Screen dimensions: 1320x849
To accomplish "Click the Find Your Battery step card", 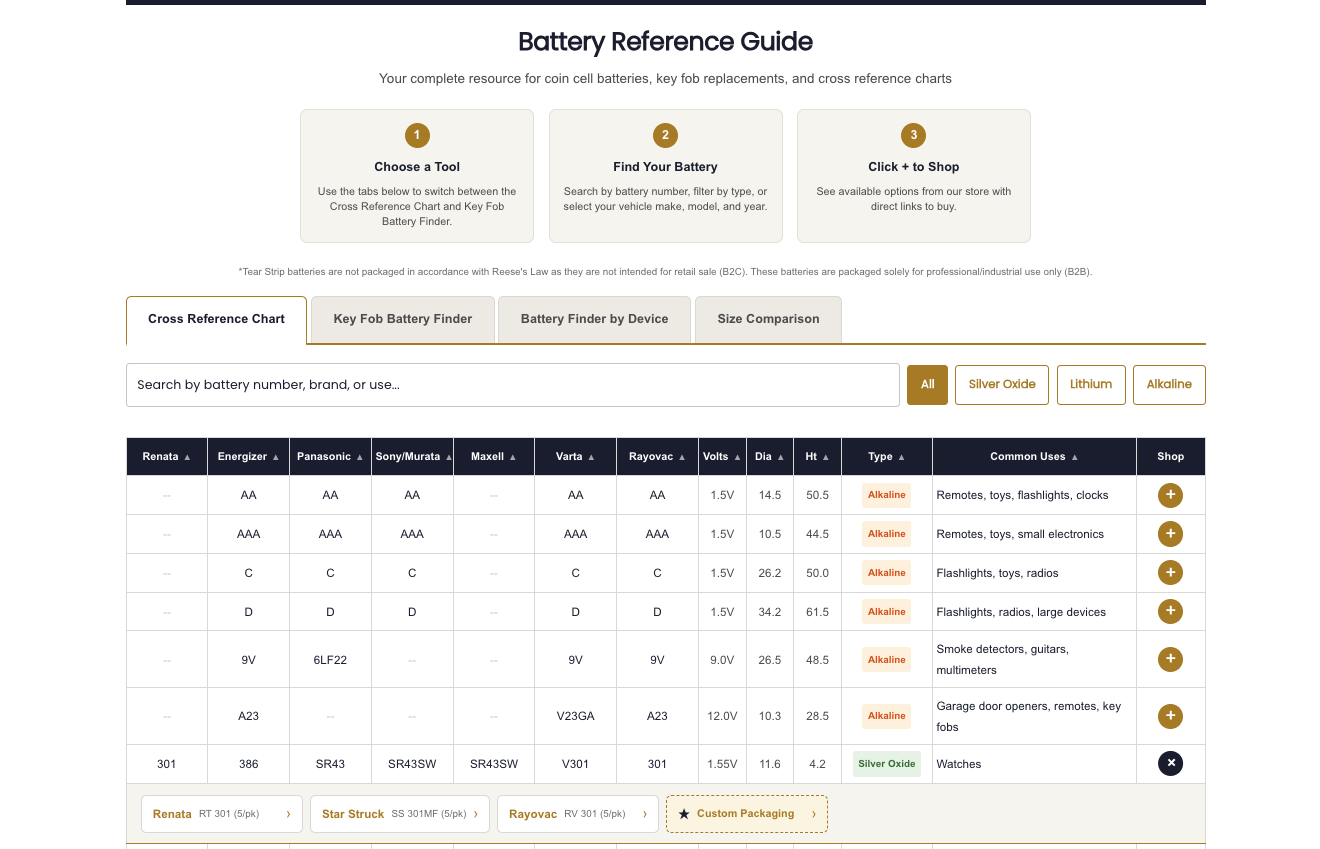I will click(x=666, y=176).
